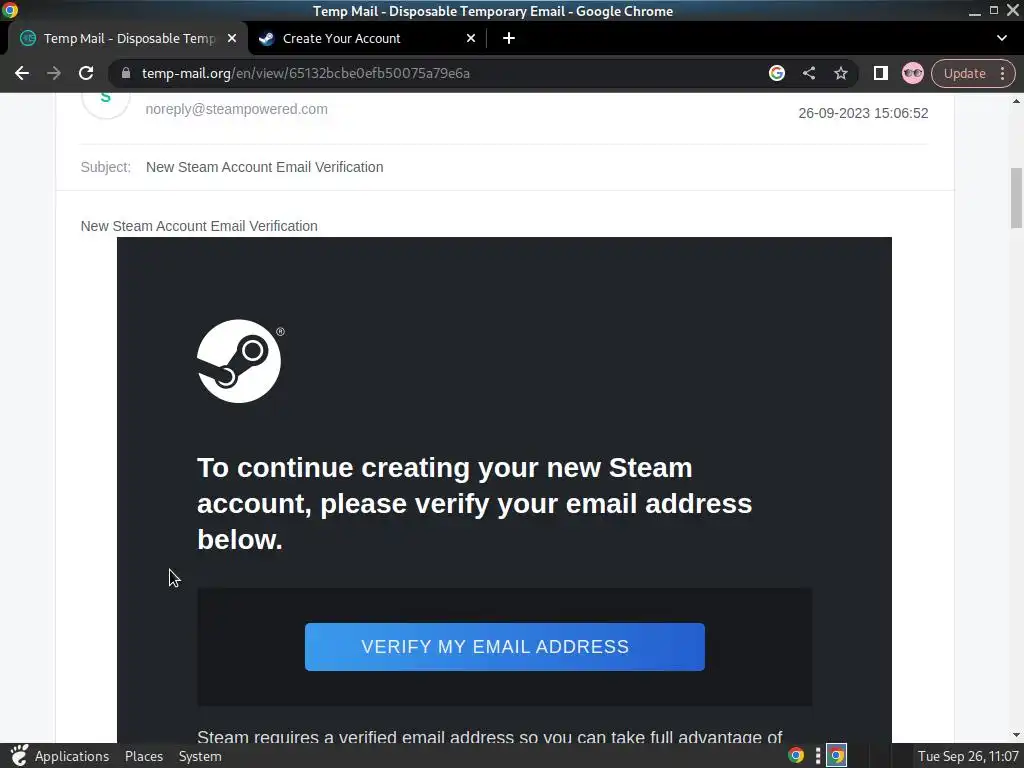Share this page icon
Screen dimensions: 1024x768
tap(808, 73)
